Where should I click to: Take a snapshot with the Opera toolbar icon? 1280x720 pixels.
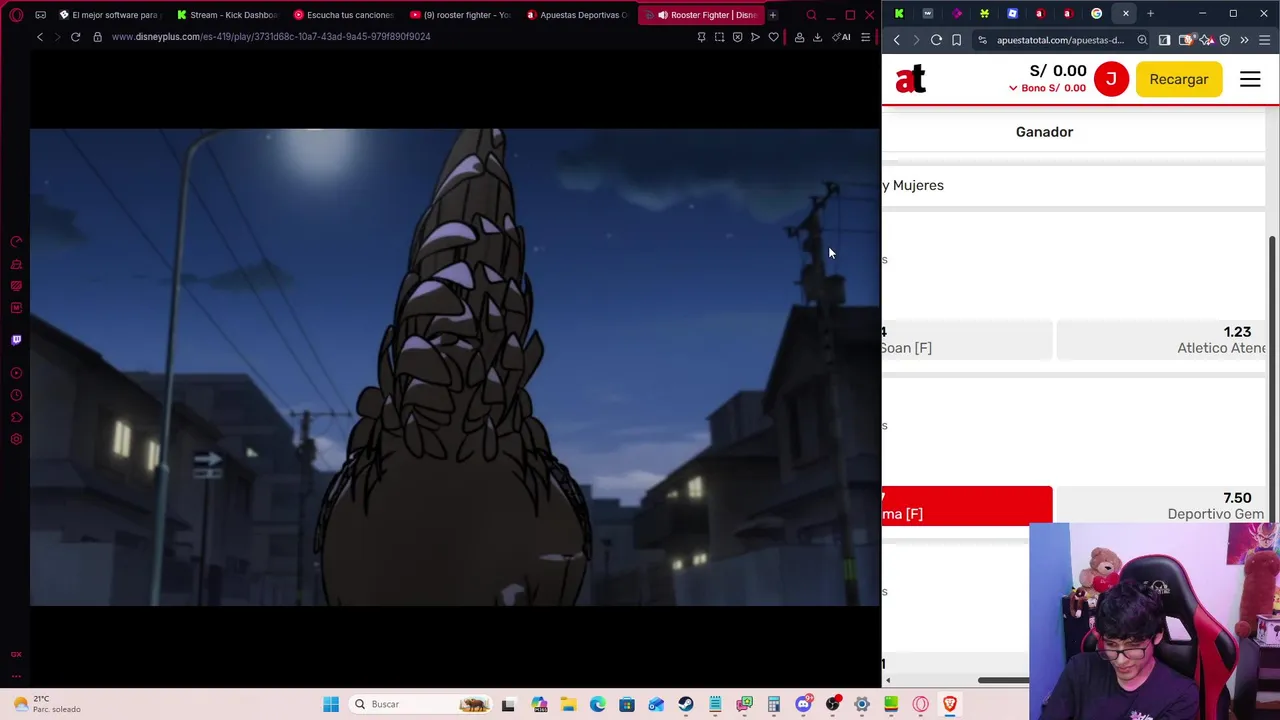pos(719,37)
